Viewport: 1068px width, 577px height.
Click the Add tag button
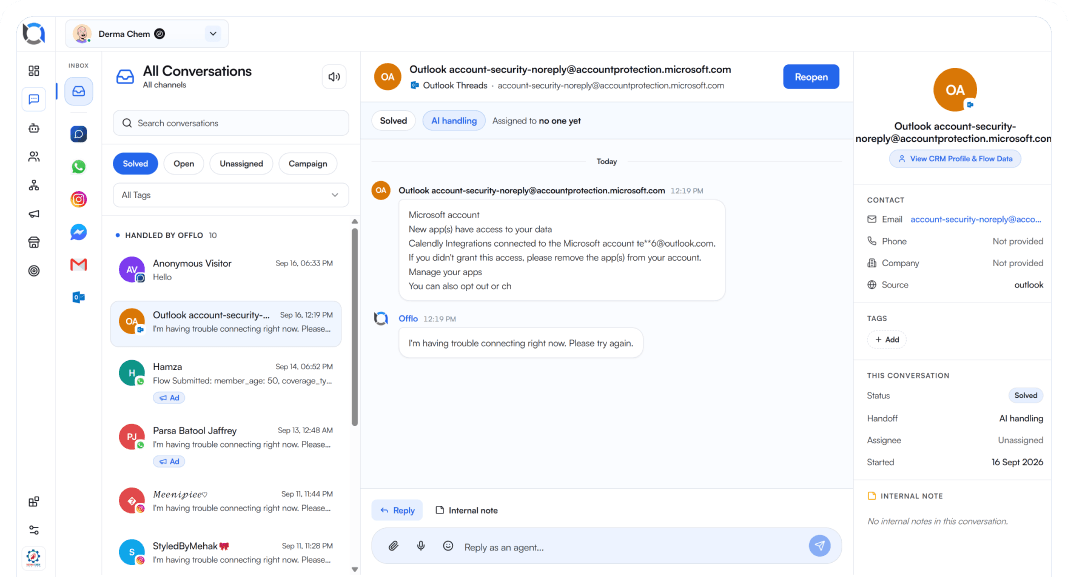pos(887,339)
